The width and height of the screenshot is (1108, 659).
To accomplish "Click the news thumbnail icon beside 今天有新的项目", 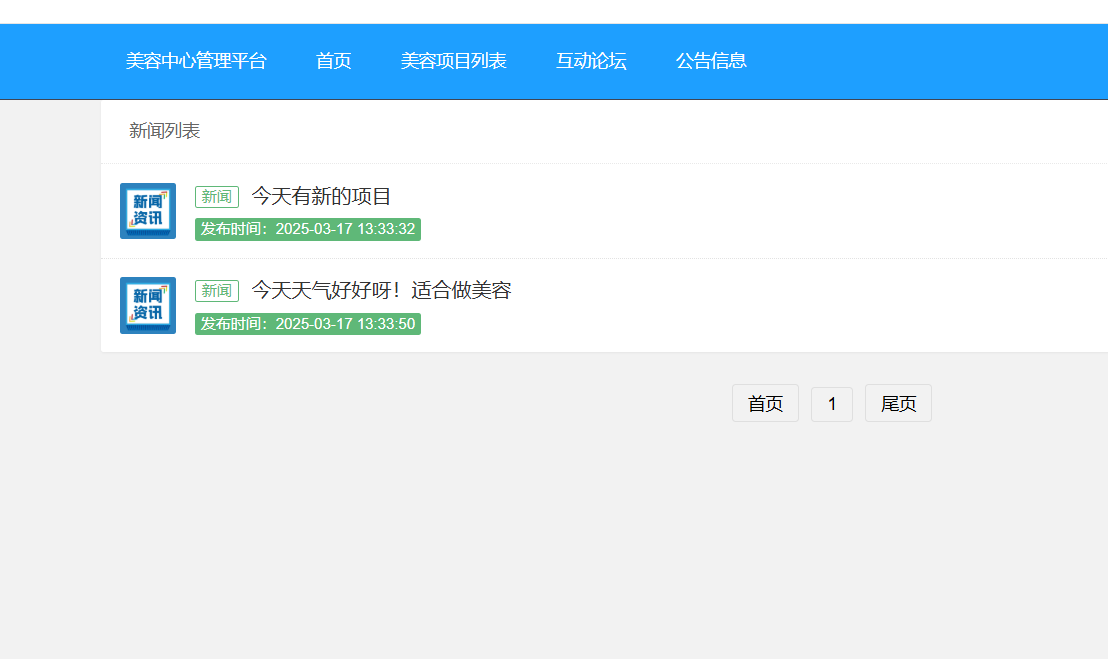I will click(148, 211).
